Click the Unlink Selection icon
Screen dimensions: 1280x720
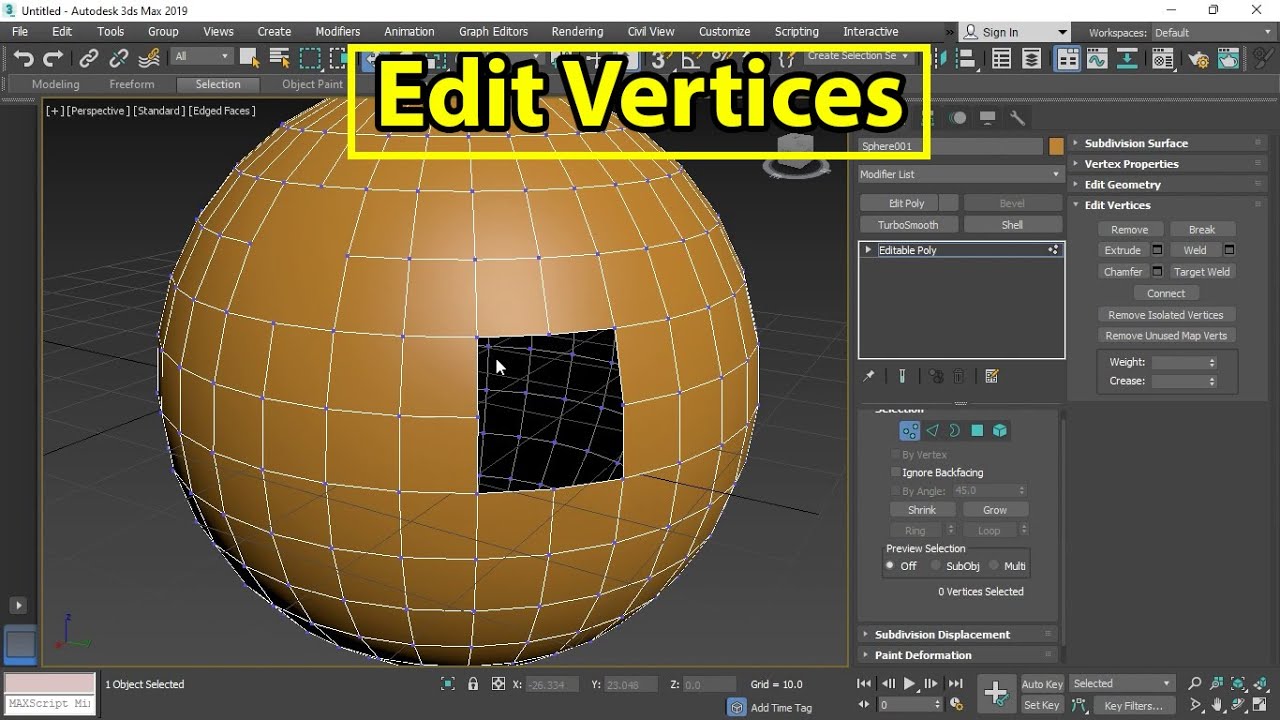point(119,58)
